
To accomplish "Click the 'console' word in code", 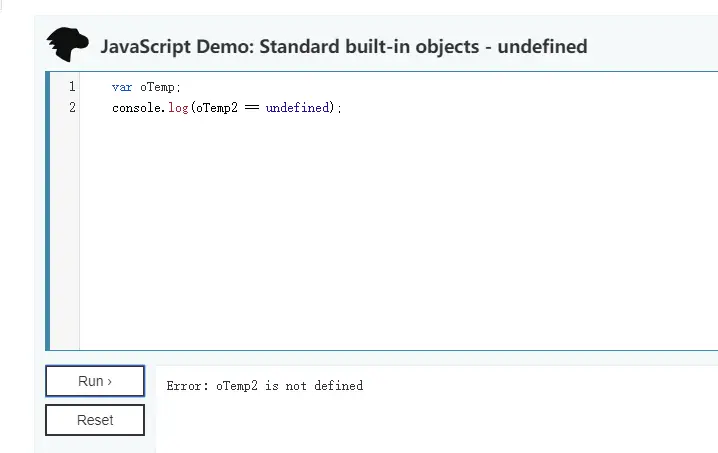I will click(x=136, y=107).
